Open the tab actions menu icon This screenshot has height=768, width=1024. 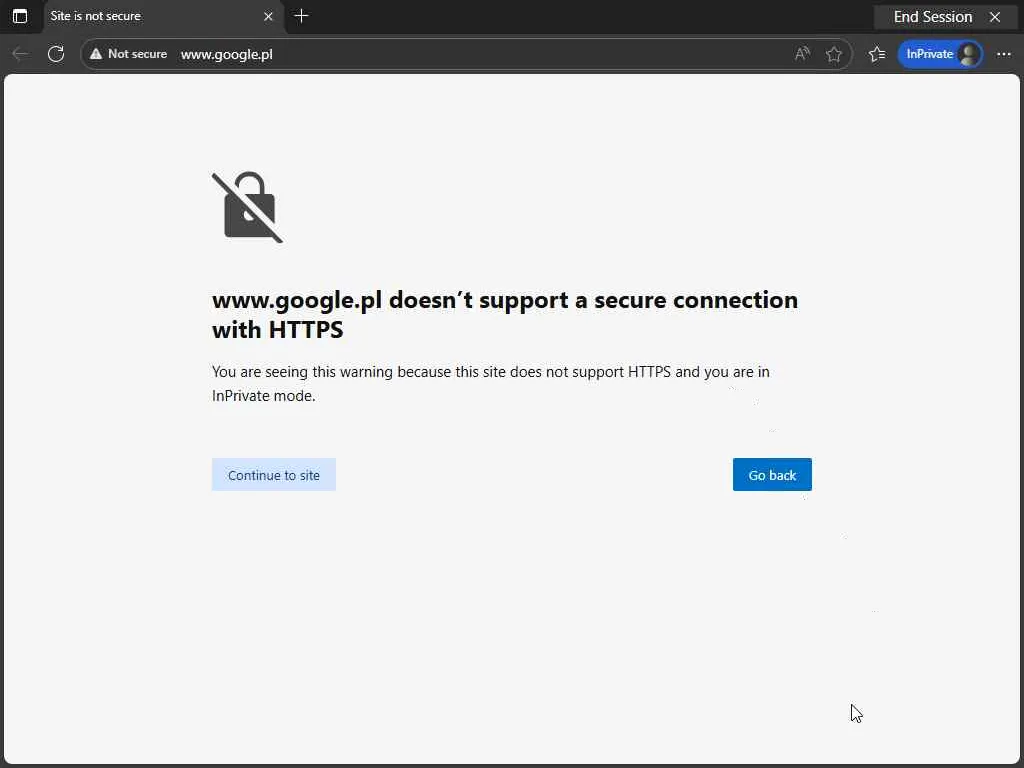click(20, 16)
